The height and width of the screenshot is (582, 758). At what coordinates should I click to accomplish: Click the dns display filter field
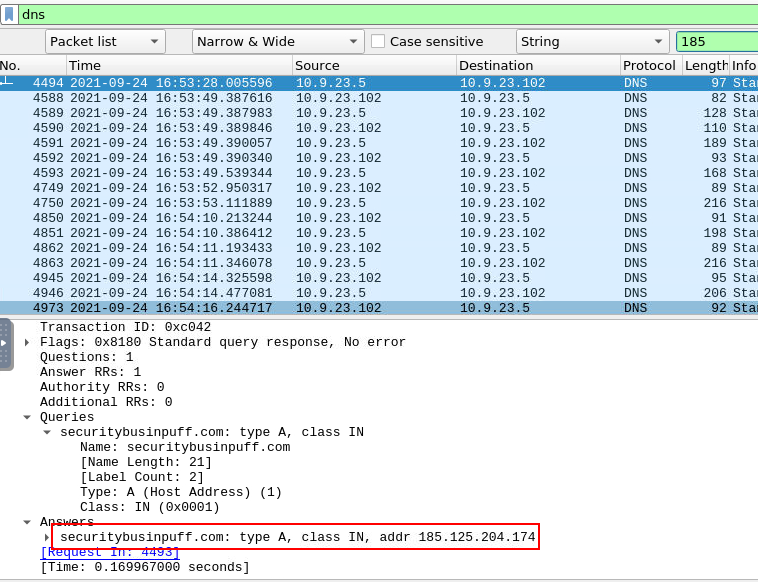[380, 14]
